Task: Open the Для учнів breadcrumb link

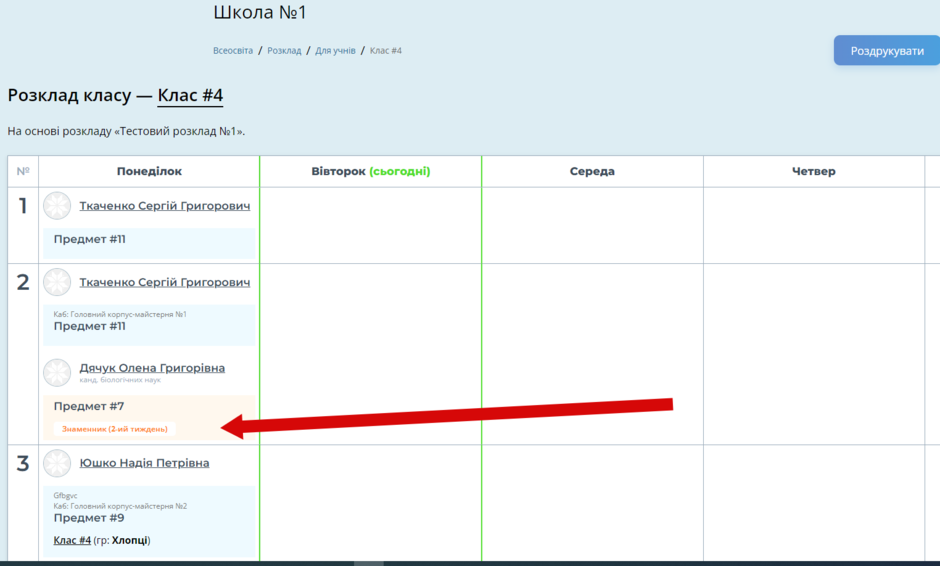Action: pos(335,50)
